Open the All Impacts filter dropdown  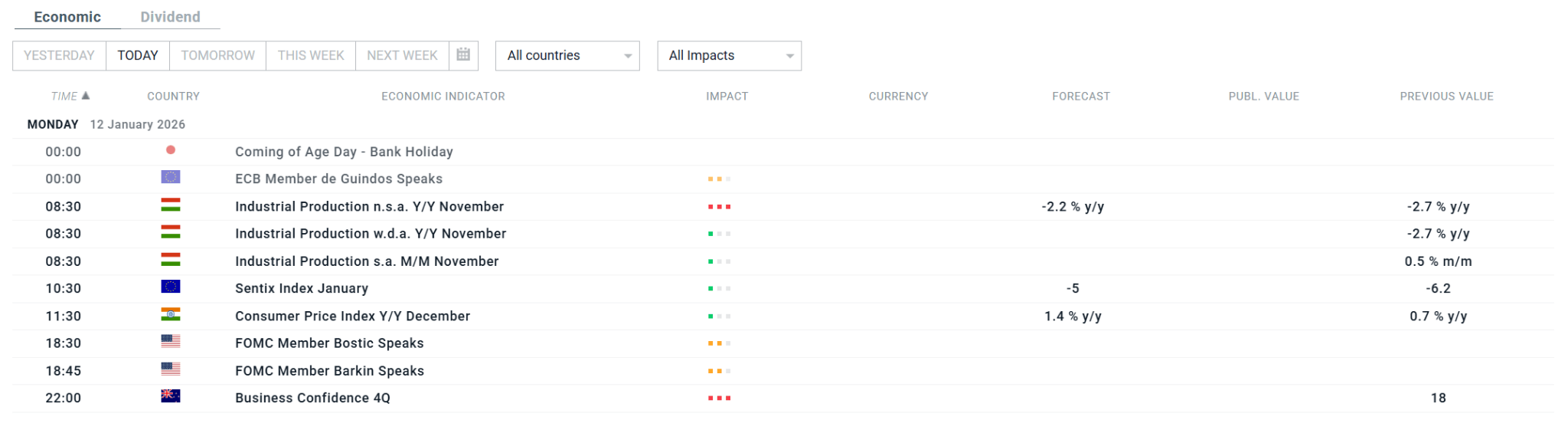click(x=729, y=56)
